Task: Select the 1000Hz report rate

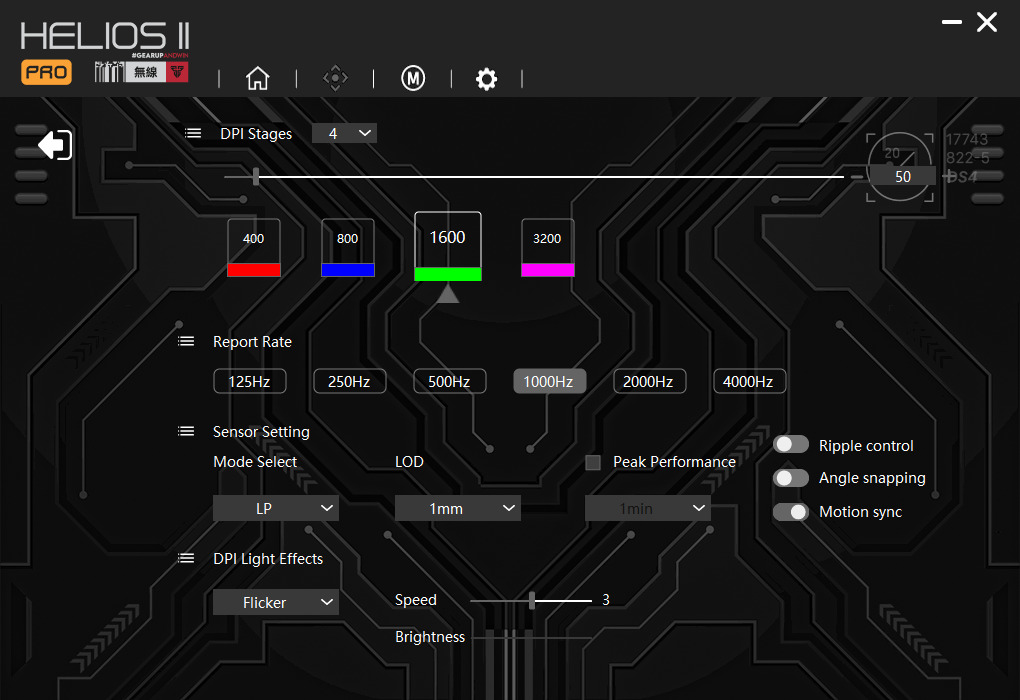Action: [549, 381]
